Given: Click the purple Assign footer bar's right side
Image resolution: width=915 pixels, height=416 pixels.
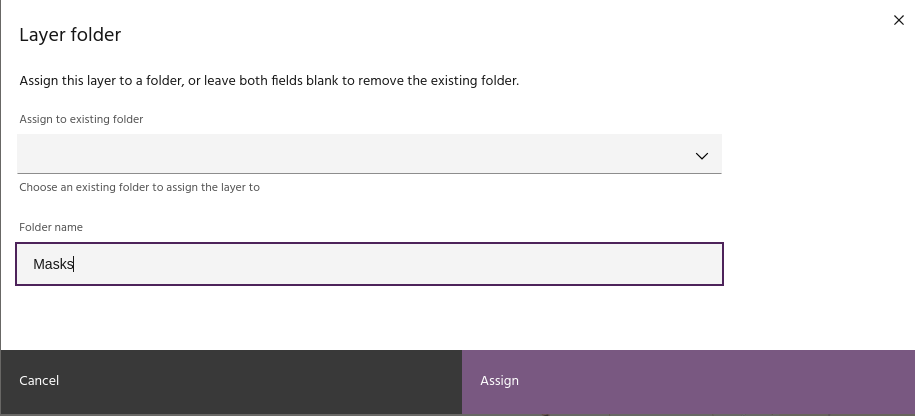Looking at the screenshot, I should [800, 380].
